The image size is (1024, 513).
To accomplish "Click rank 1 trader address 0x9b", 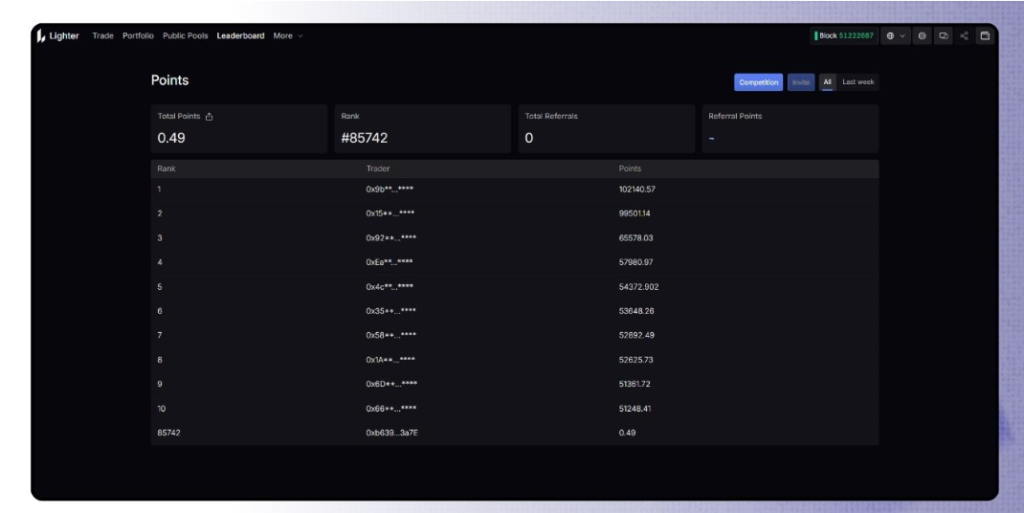I will pos(390,189).
